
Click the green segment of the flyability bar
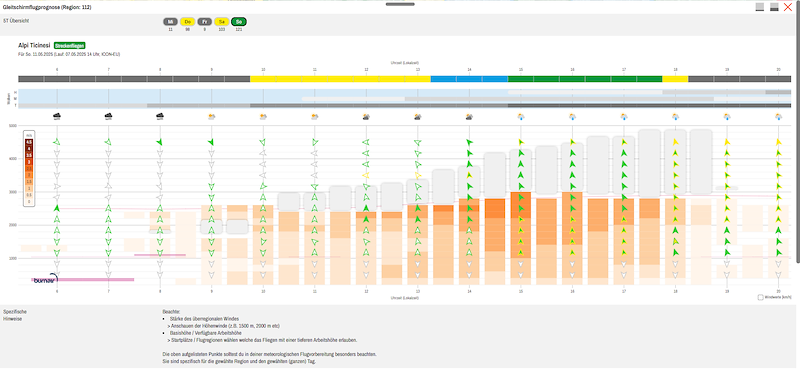coord(585,79)
